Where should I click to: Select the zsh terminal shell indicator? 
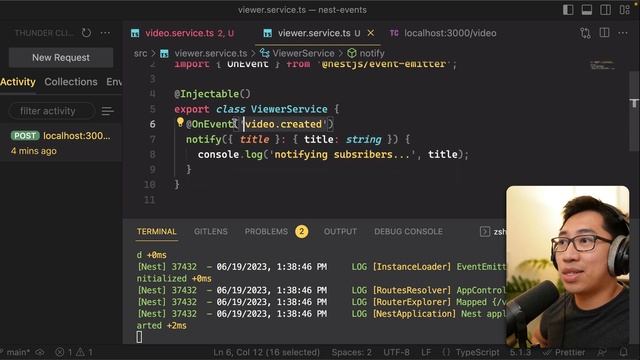coord(493,231)
